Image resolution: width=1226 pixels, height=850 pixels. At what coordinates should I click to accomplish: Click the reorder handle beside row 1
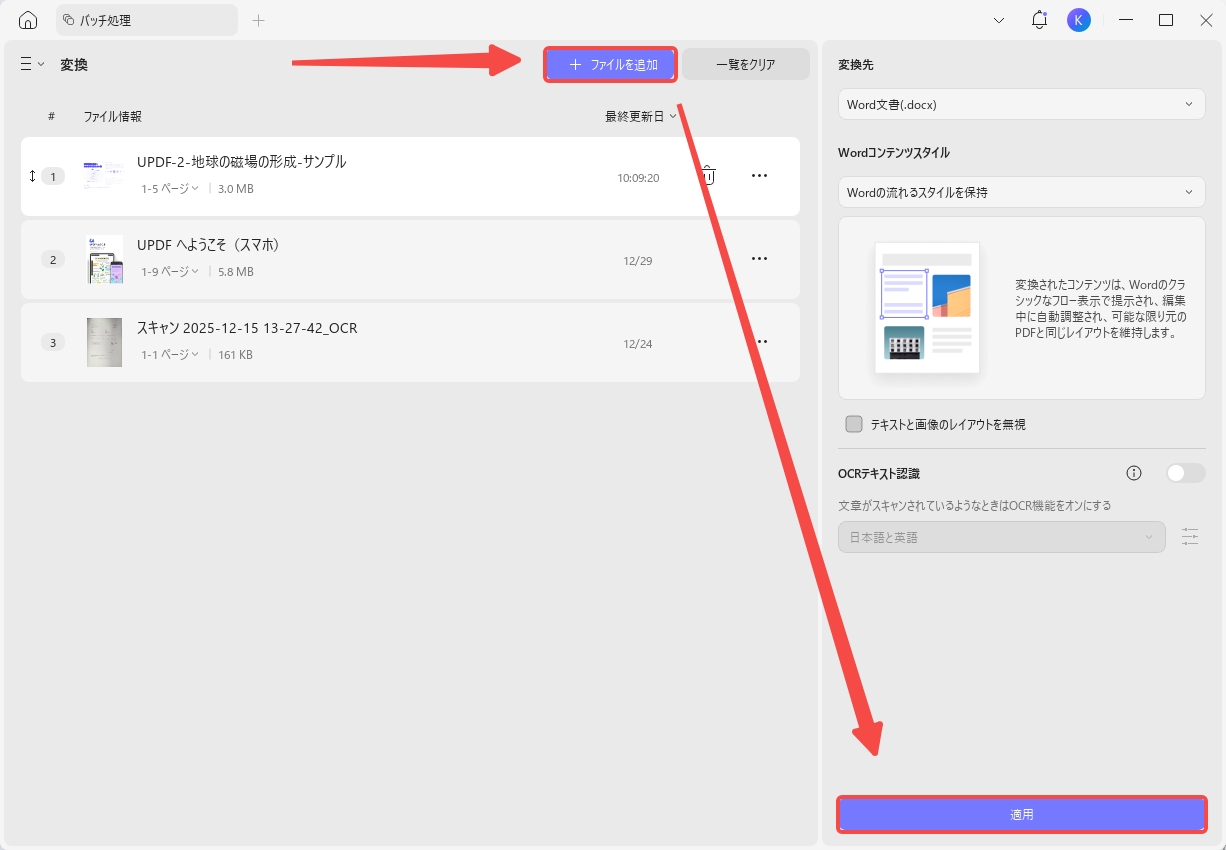pyautogui.click(x=32, y=176)
